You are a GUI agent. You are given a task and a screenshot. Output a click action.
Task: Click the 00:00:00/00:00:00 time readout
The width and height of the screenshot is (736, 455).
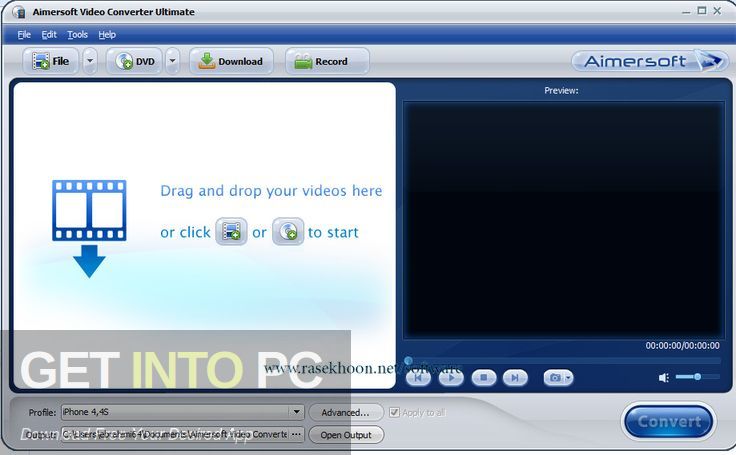682,346
